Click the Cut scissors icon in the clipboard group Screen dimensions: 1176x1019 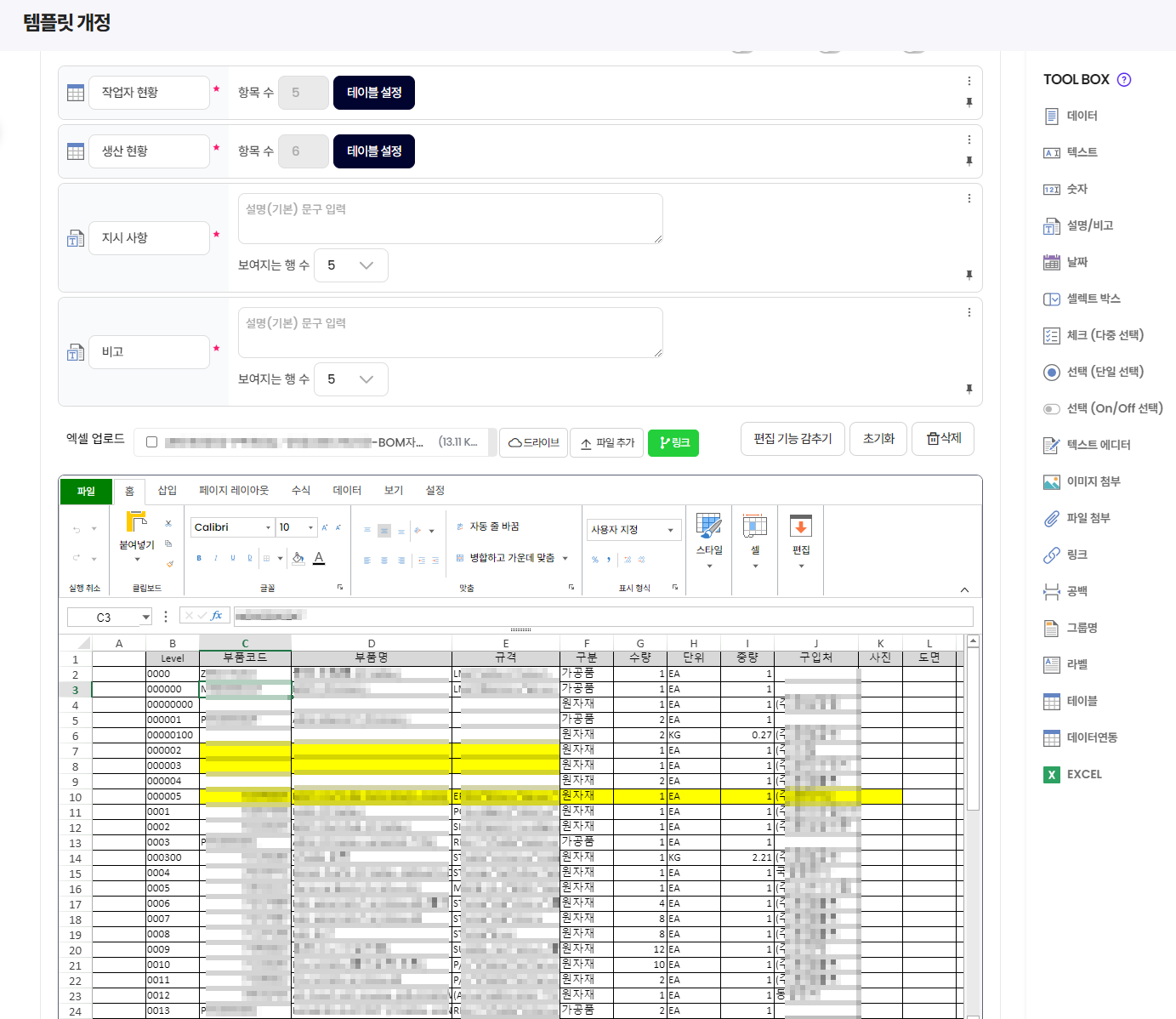pyautogui.click(x=168, y=523)
